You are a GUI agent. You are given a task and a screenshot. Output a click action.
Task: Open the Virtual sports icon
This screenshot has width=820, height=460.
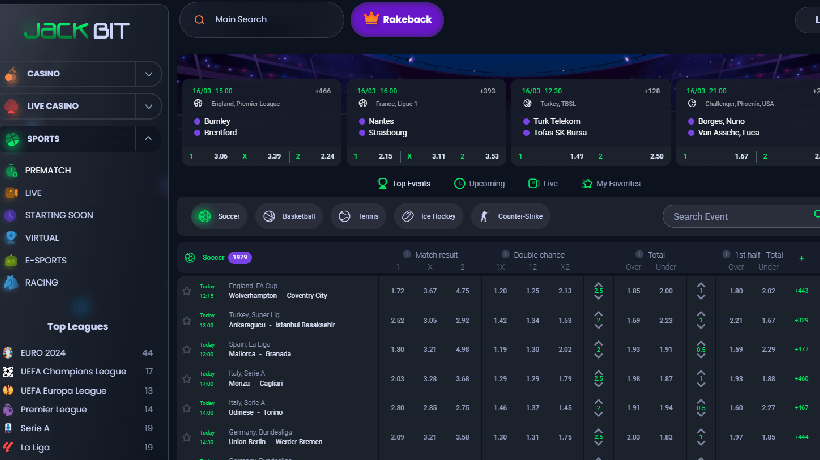11,238
